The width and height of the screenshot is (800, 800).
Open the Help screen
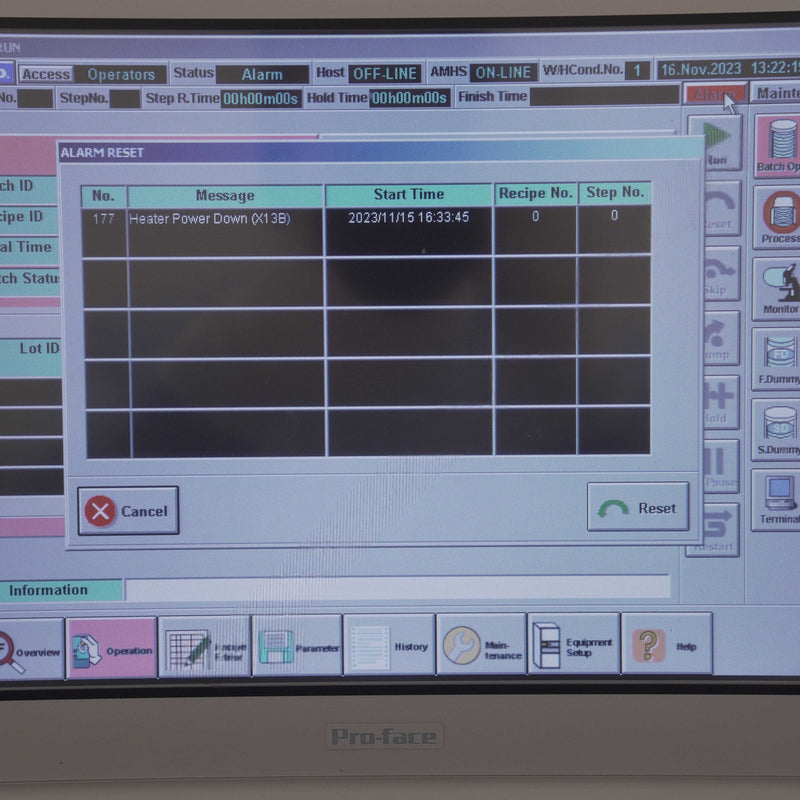coord(666,645)
